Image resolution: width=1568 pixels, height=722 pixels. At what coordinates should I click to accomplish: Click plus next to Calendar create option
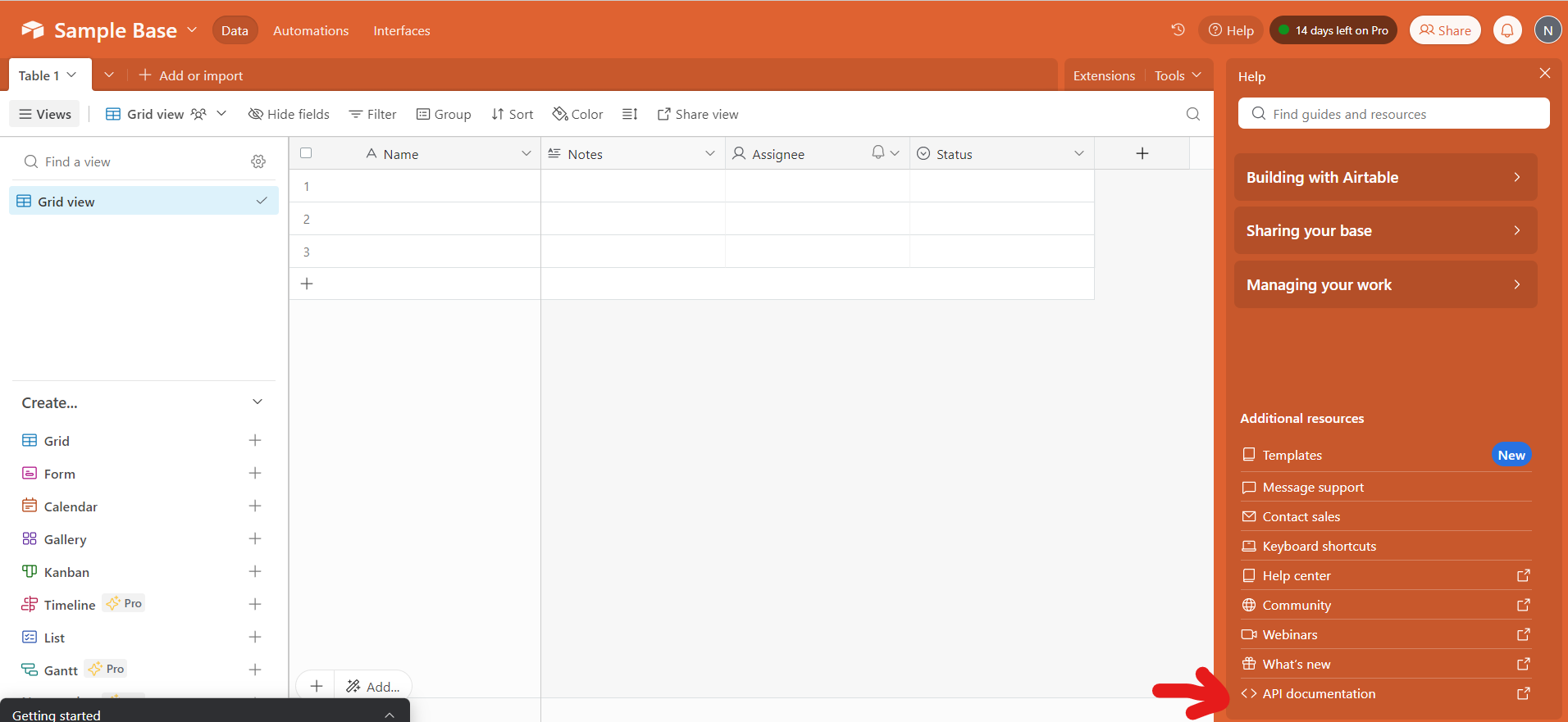255,506
